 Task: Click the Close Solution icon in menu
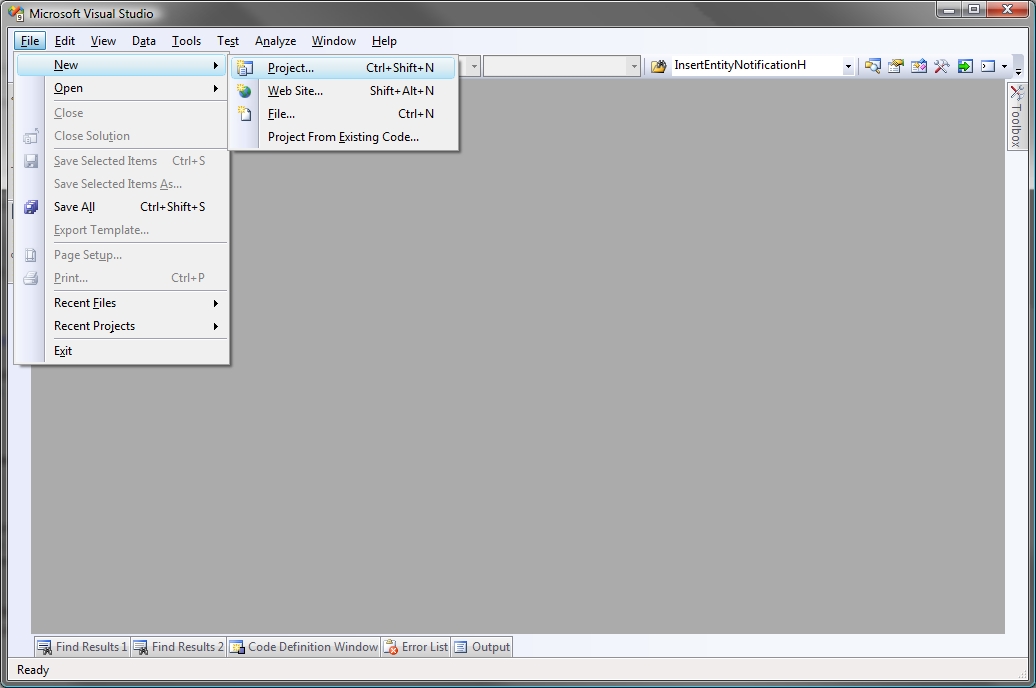click(x=30, y=137)
